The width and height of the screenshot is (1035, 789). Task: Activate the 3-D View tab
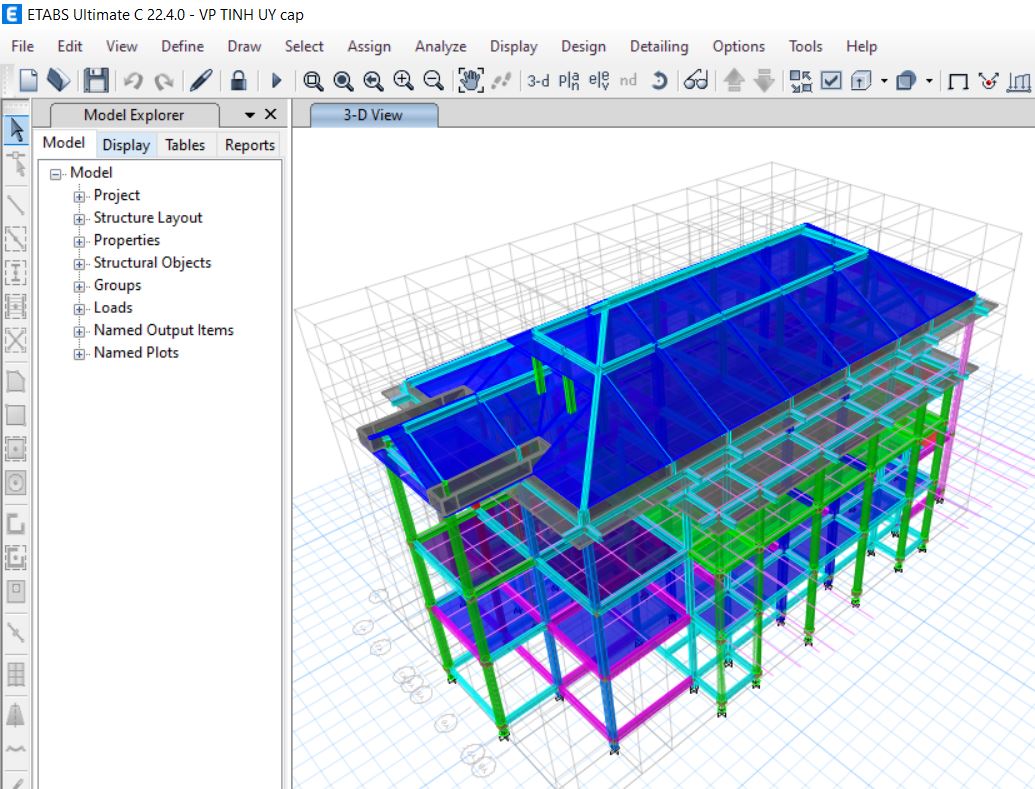coord(373,115)
